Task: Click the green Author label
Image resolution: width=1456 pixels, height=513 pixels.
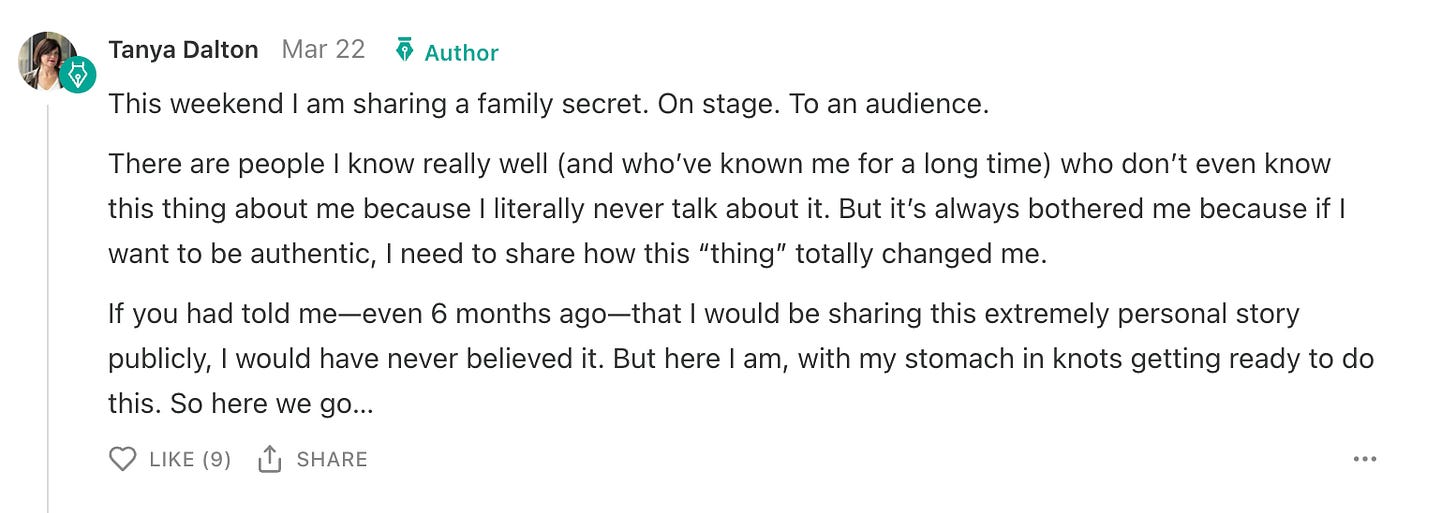Action: 461,52
